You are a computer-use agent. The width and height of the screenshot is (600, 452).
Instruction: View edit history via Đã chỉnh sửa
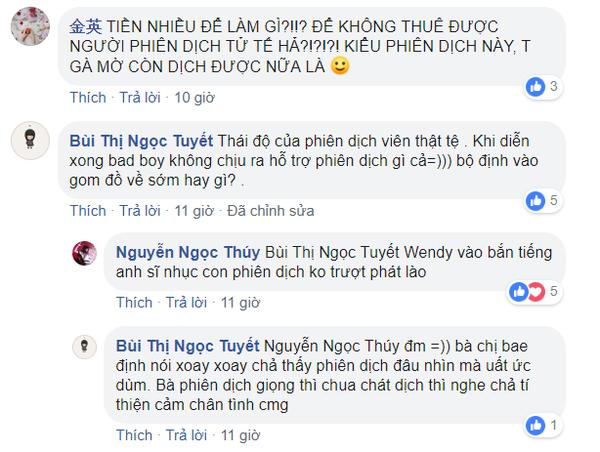(271, 211)
